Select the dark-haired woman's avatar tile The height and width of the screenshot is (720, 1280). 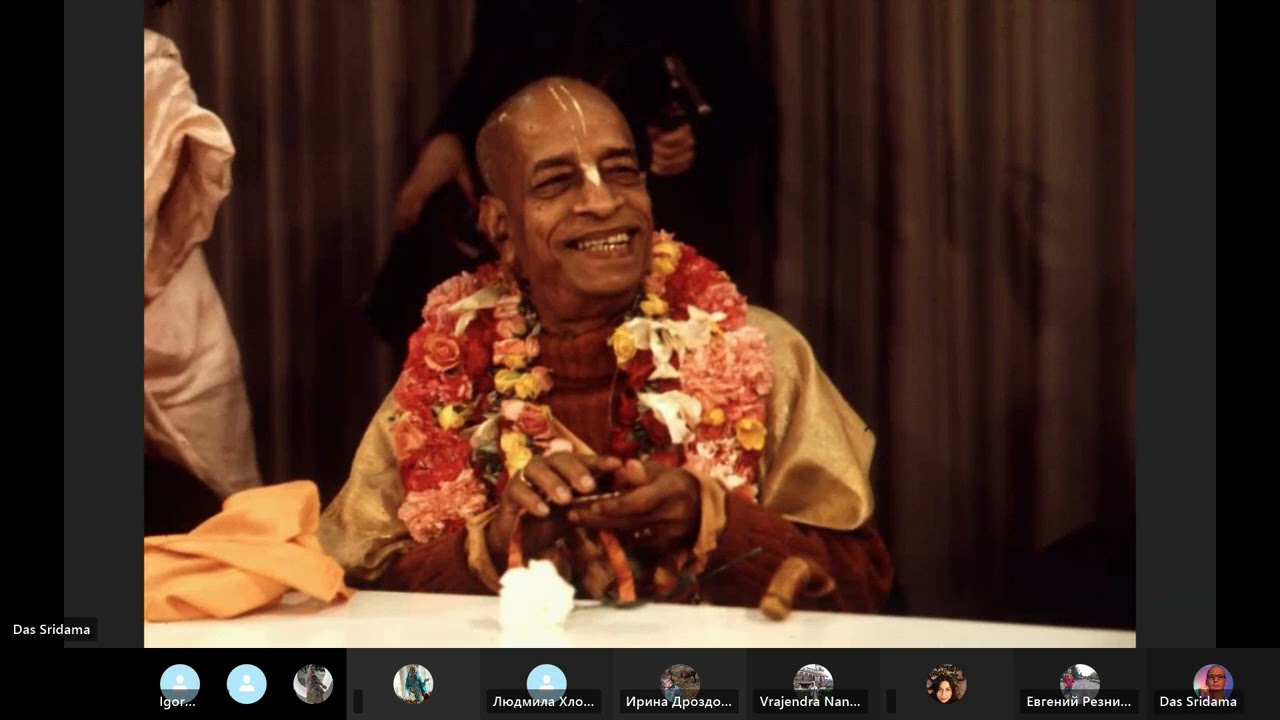click(946, 684)
